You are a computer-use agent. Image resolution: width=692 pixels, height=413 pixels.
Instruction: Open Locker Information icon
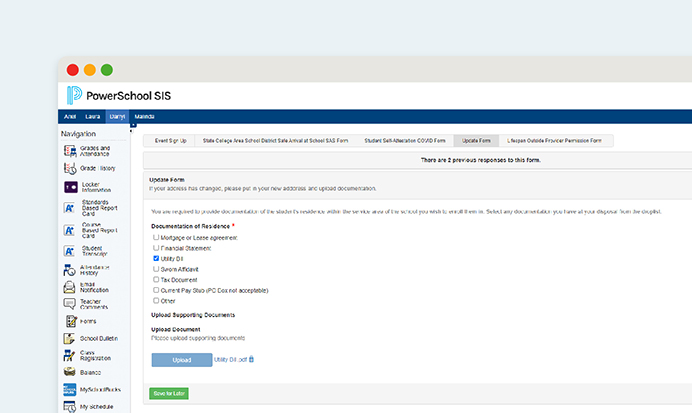[71, 187]
